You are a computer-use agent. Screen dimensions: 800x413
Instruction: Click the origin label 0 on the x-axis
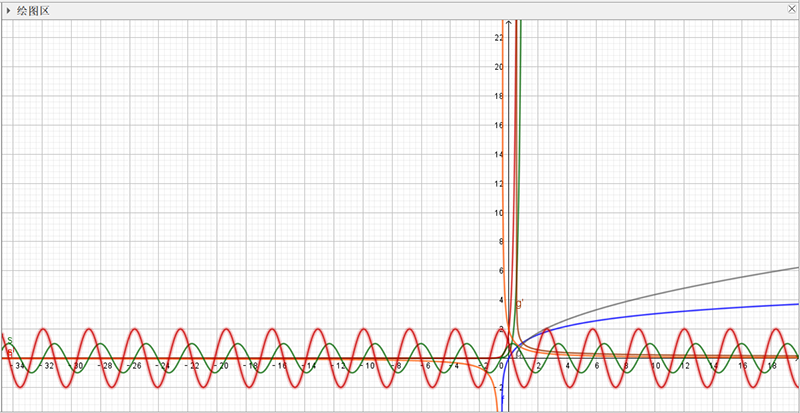click(x=502, y=366)
